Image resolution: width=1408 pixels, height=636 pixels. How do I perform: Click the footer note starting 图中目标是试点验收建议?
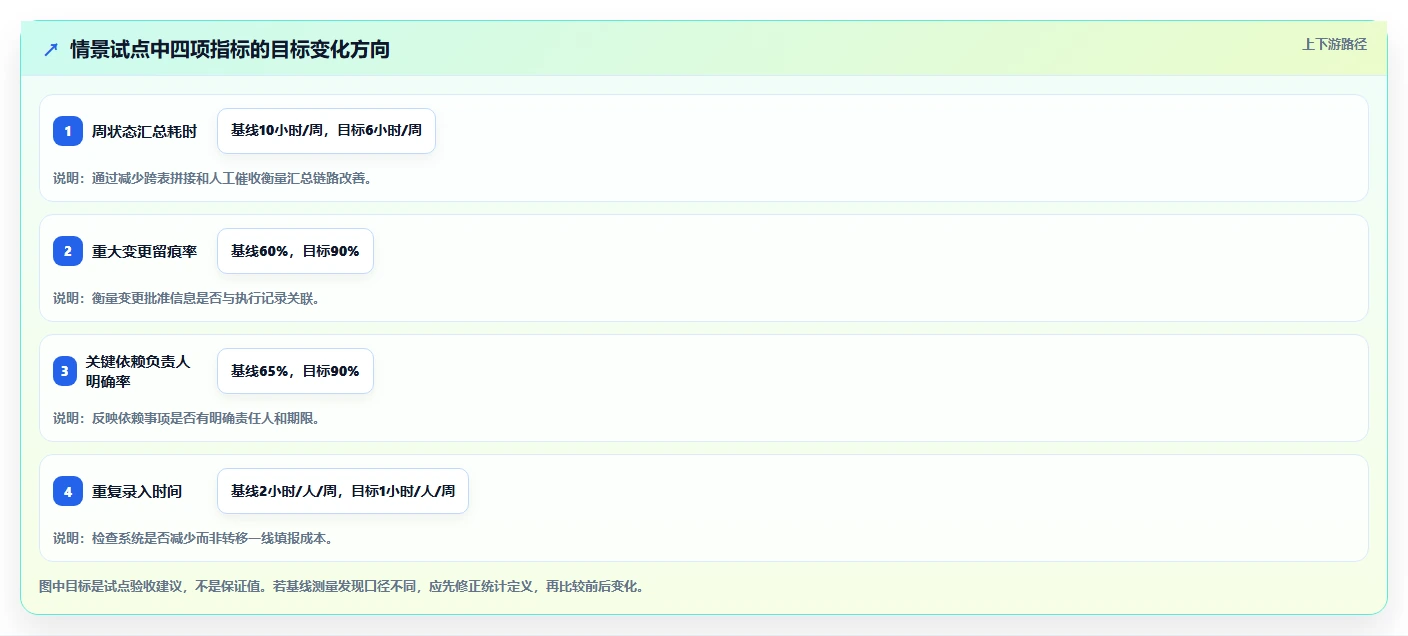pos(341,586)
